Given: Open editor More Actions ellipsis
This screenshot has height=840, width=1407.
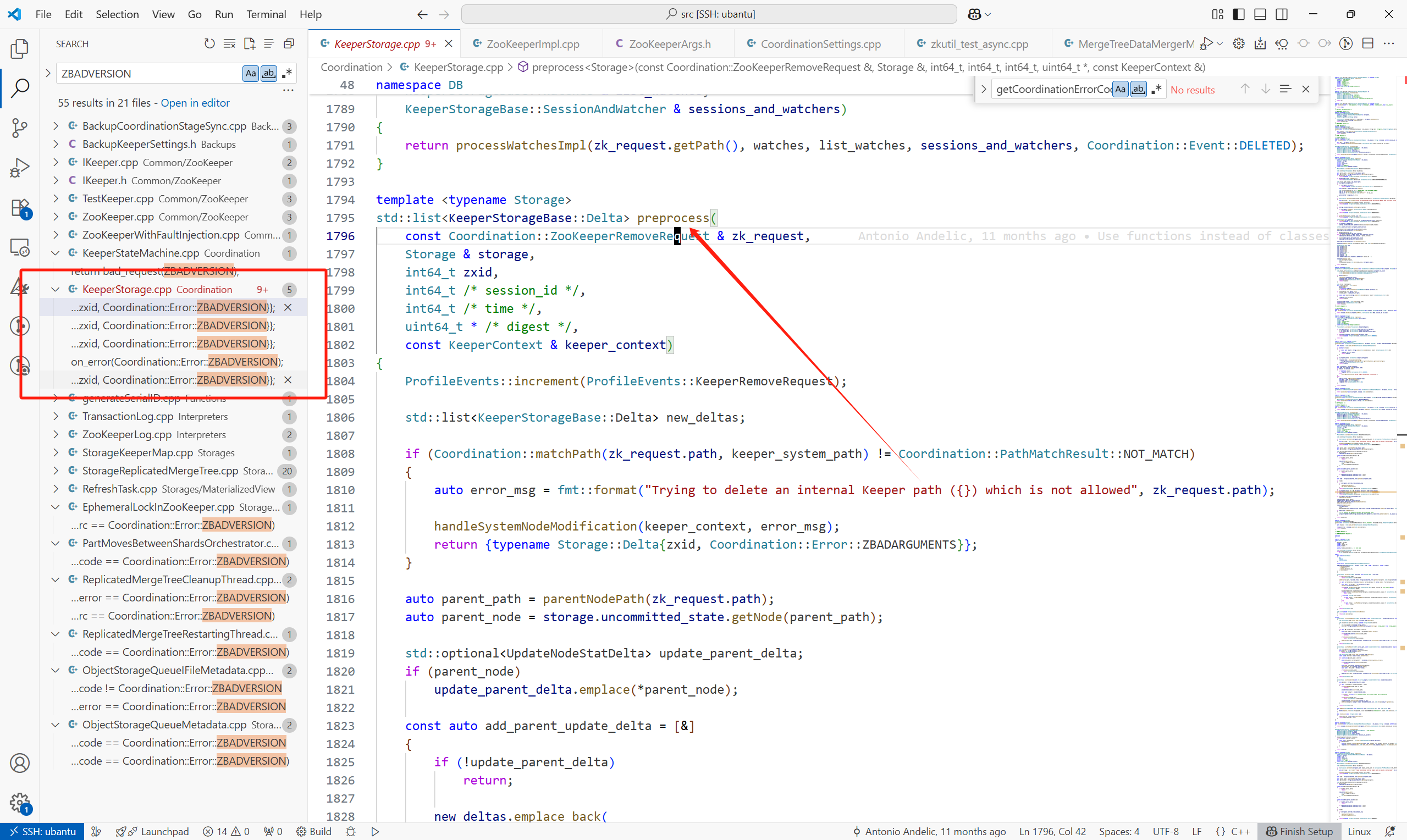Looking at the screenshot, I should [1389, 43].
